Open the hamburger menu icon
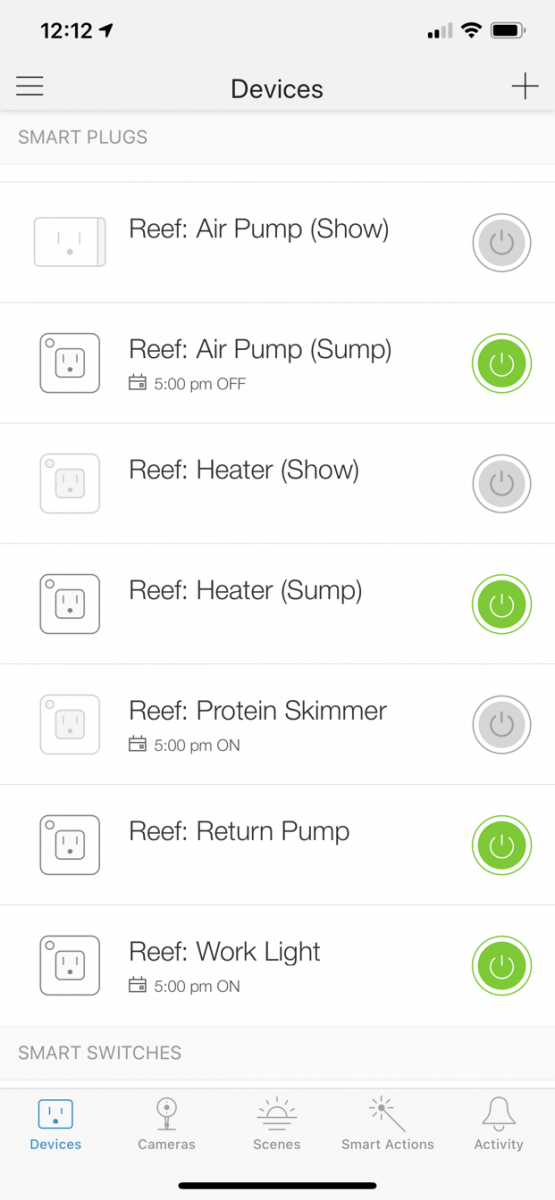 pos(30,86)
